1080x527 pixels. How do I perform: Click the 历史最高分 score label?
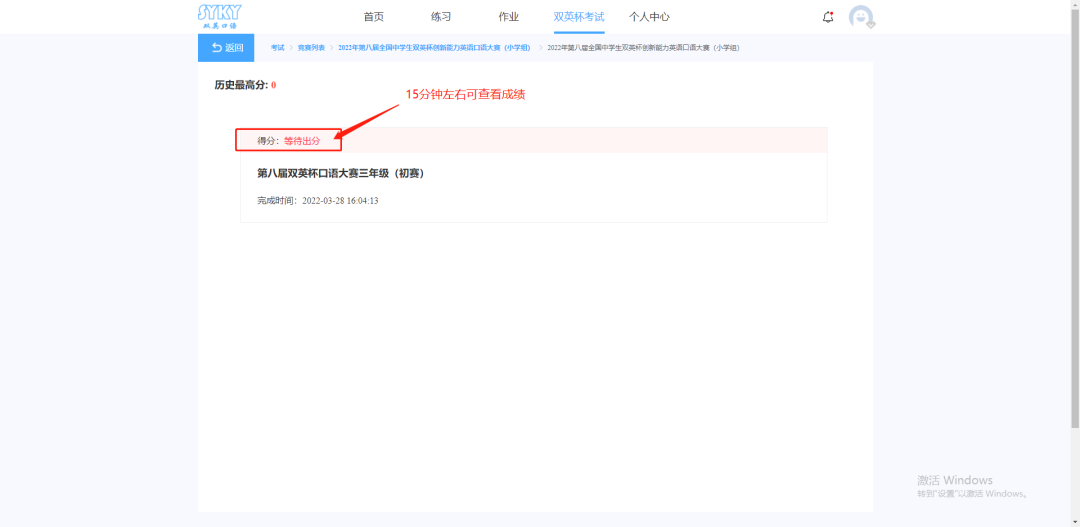(245, 85)
